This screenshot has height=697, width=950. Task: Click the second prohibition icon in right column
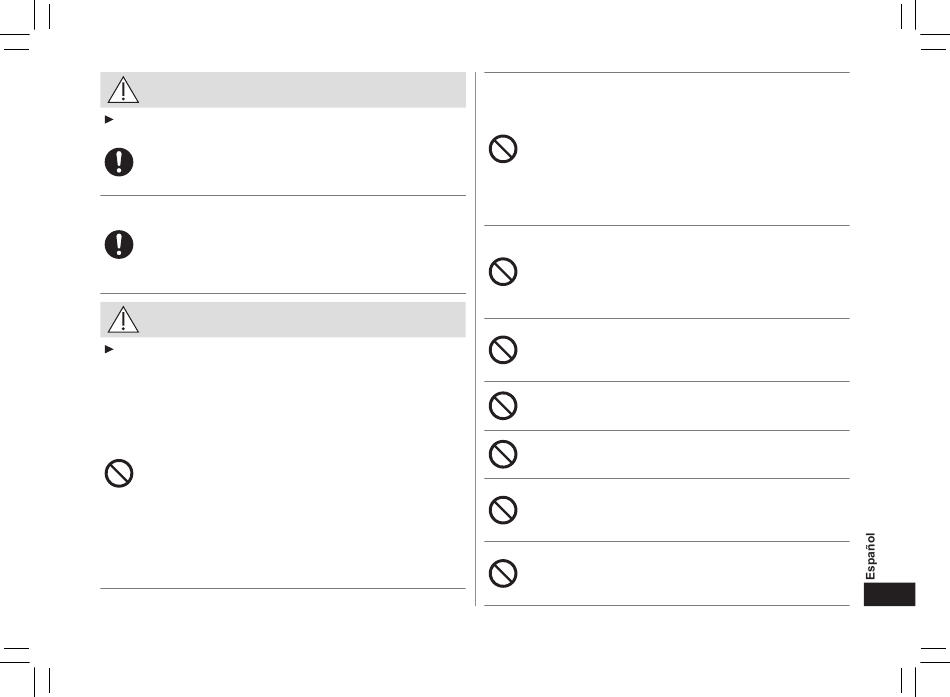503,272
